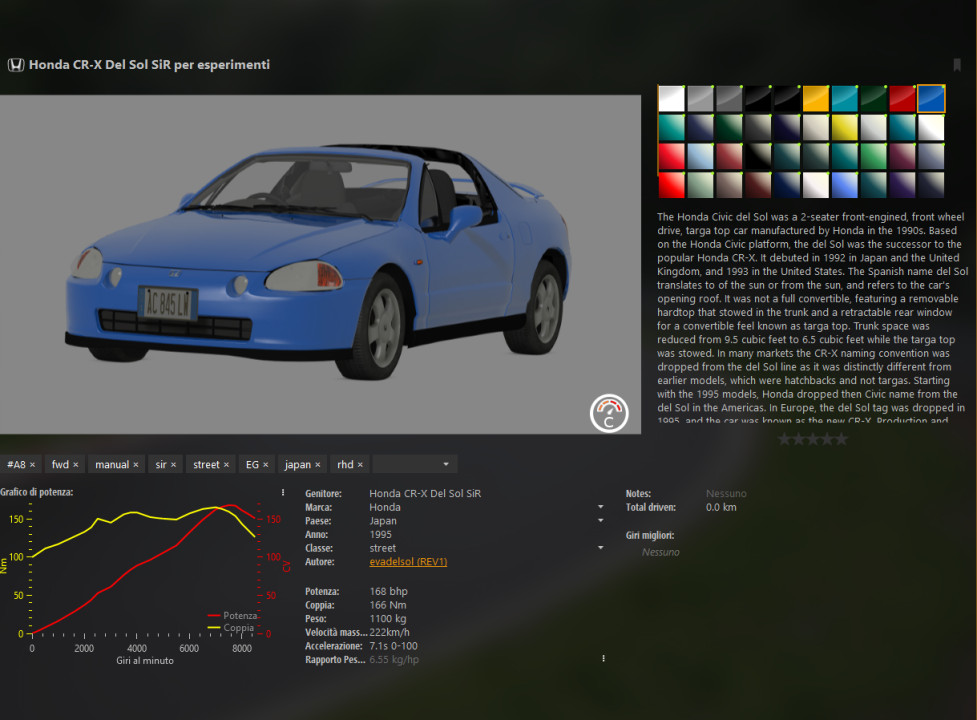Rate the car with the third star
This screenshot has height=720, width=977.
(x=813, y=440)
